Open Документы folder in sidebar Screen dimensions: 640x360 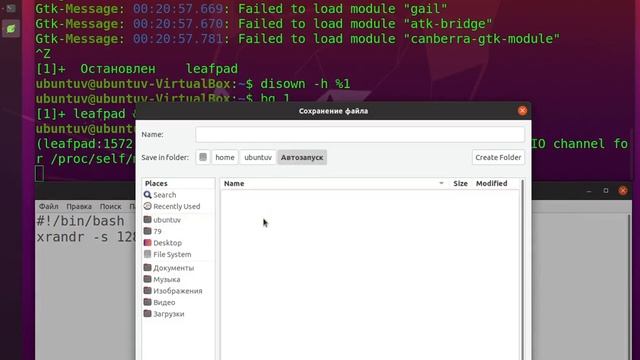coord(173,268)
